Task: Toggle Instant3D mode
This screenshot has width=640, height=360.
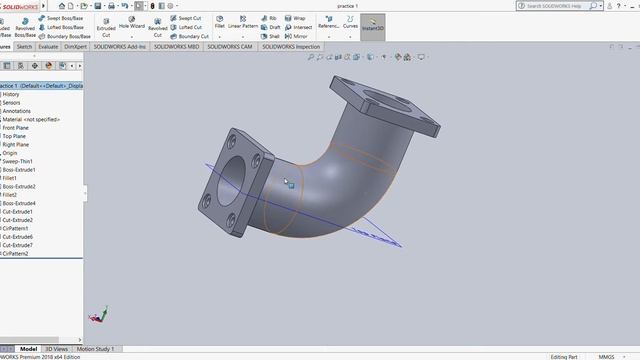Action: coord(373,27)
